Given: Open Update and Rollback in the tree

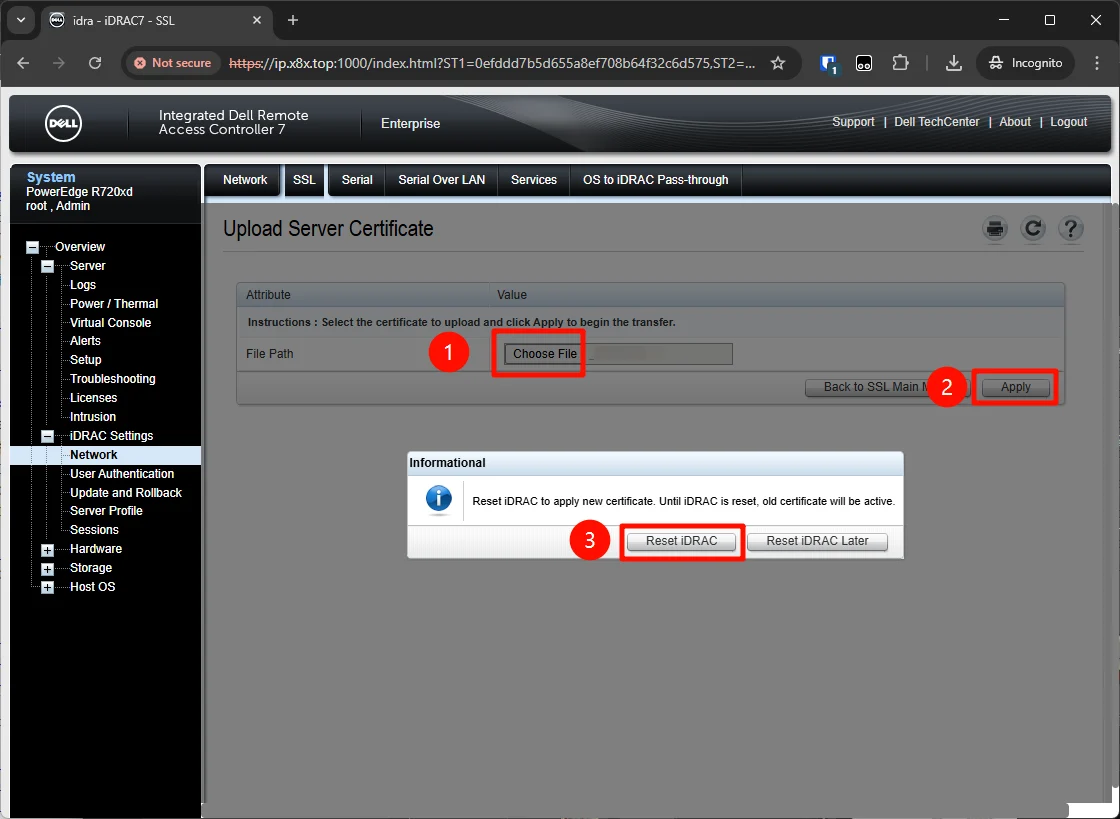Looking at the screenshot, I should [x=126, y=493].
